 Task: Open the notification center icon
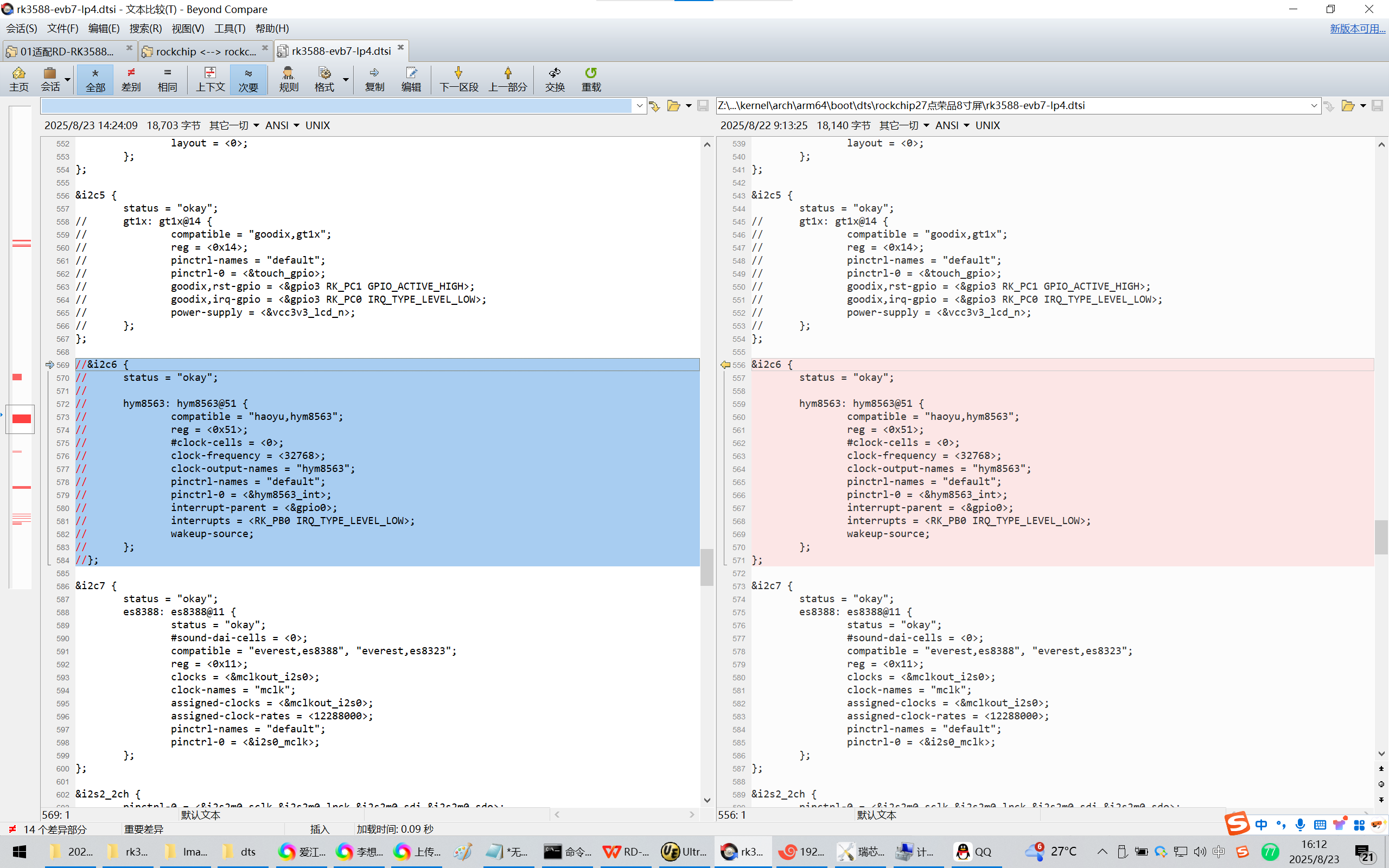1365,852
